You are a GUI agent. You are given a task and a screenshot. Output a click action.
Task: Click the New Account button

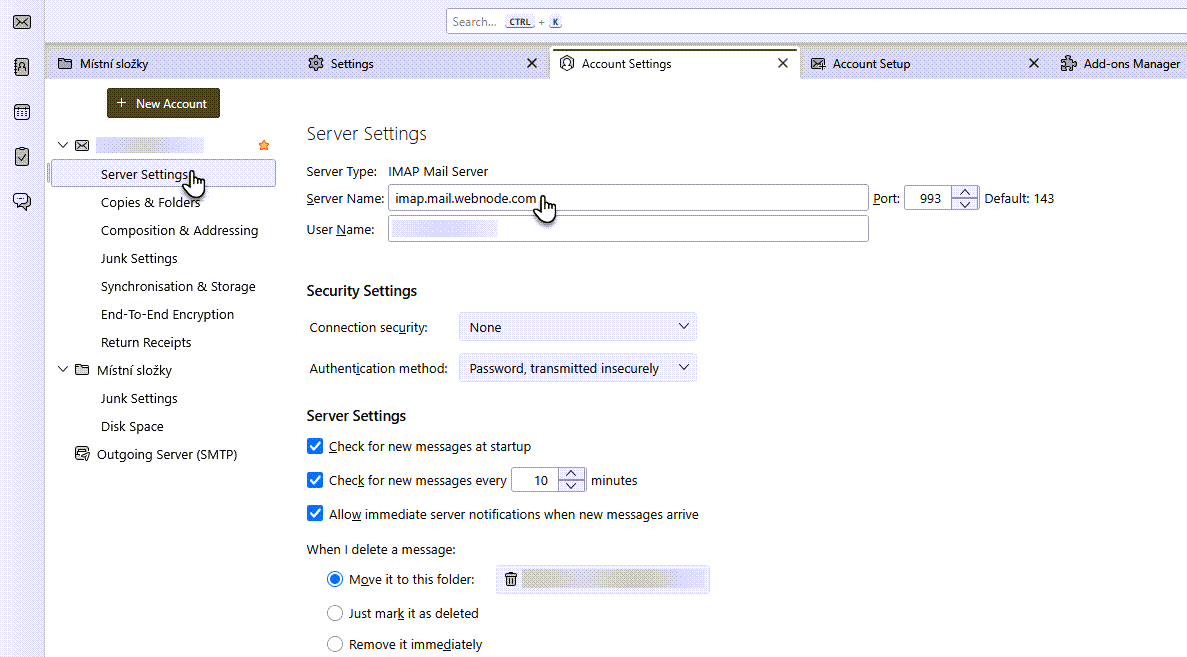click(x=163, y=103)
